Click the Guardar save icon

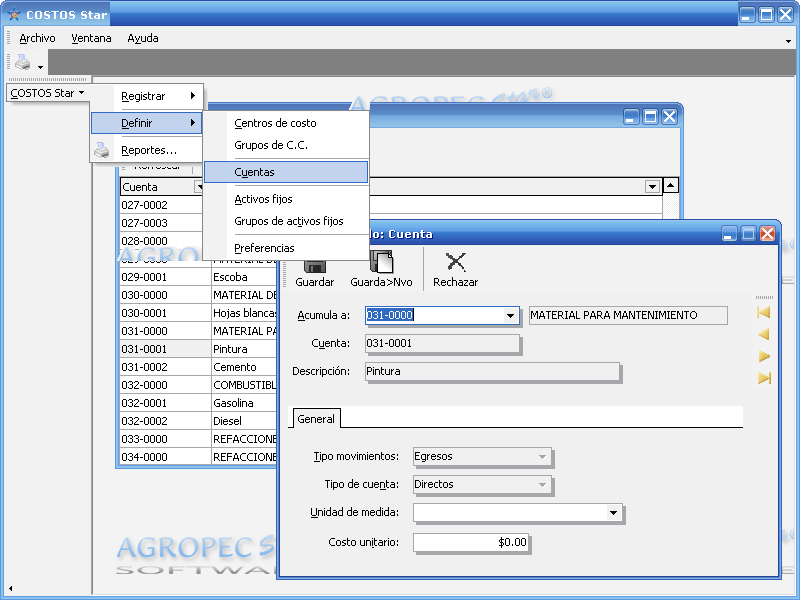(315, 265)
